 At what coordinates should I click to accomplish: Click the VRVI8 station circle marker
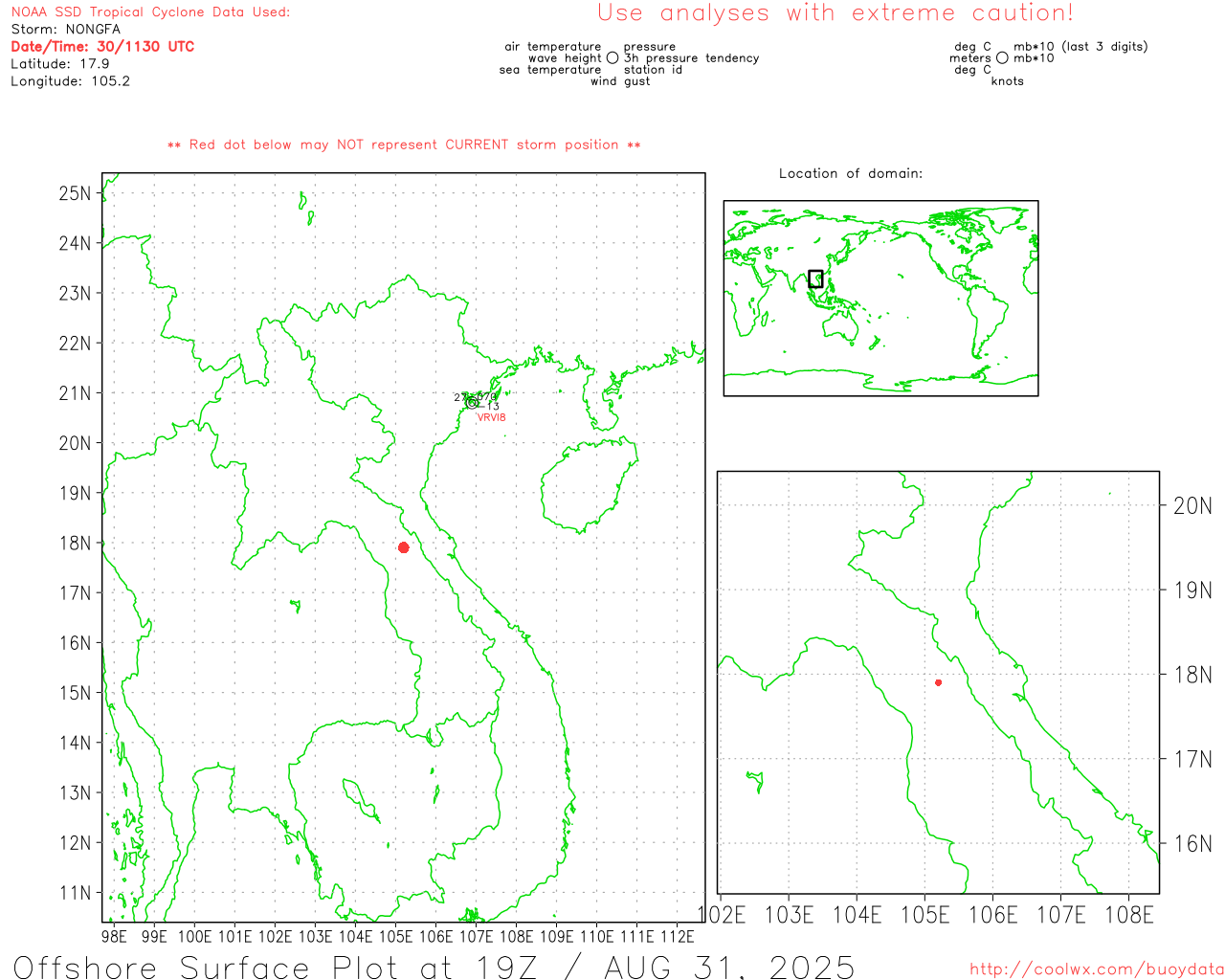[x=472, y=402]
